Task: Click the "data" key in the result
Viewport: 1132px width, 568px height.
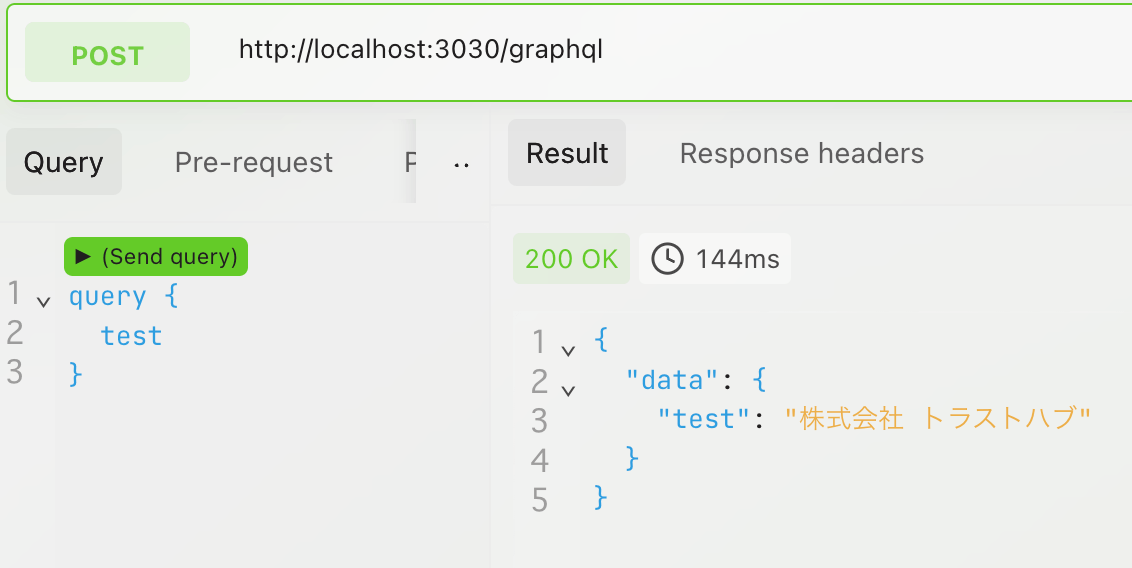Action: pyautogui.click(x=672, y=380)
